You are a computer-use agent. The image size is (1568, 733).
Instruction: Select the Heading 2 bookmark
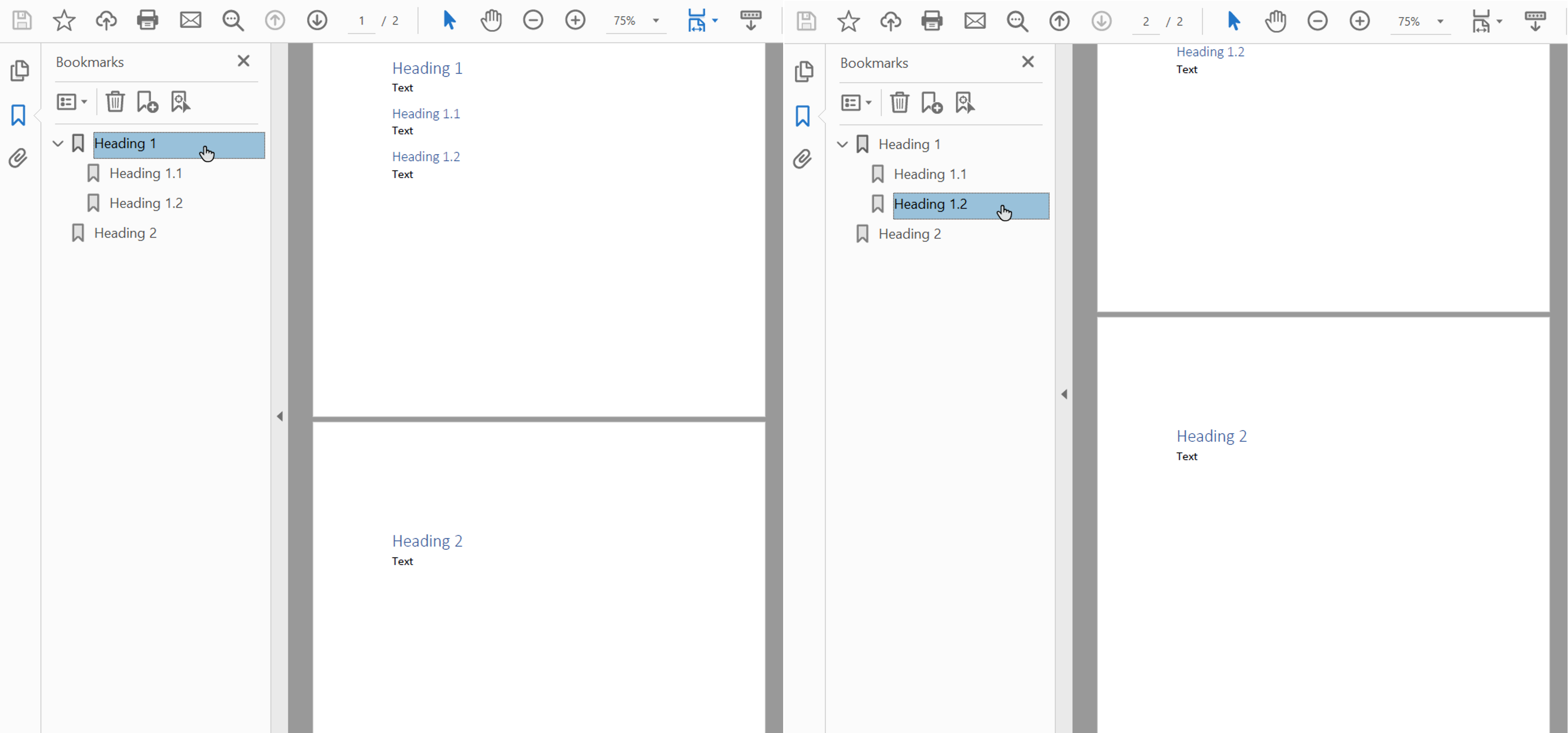(125, 233)
